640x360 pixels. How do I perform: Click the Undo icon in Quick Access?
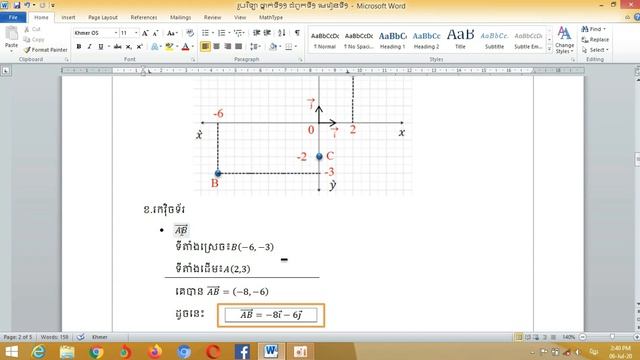(27, 5)
